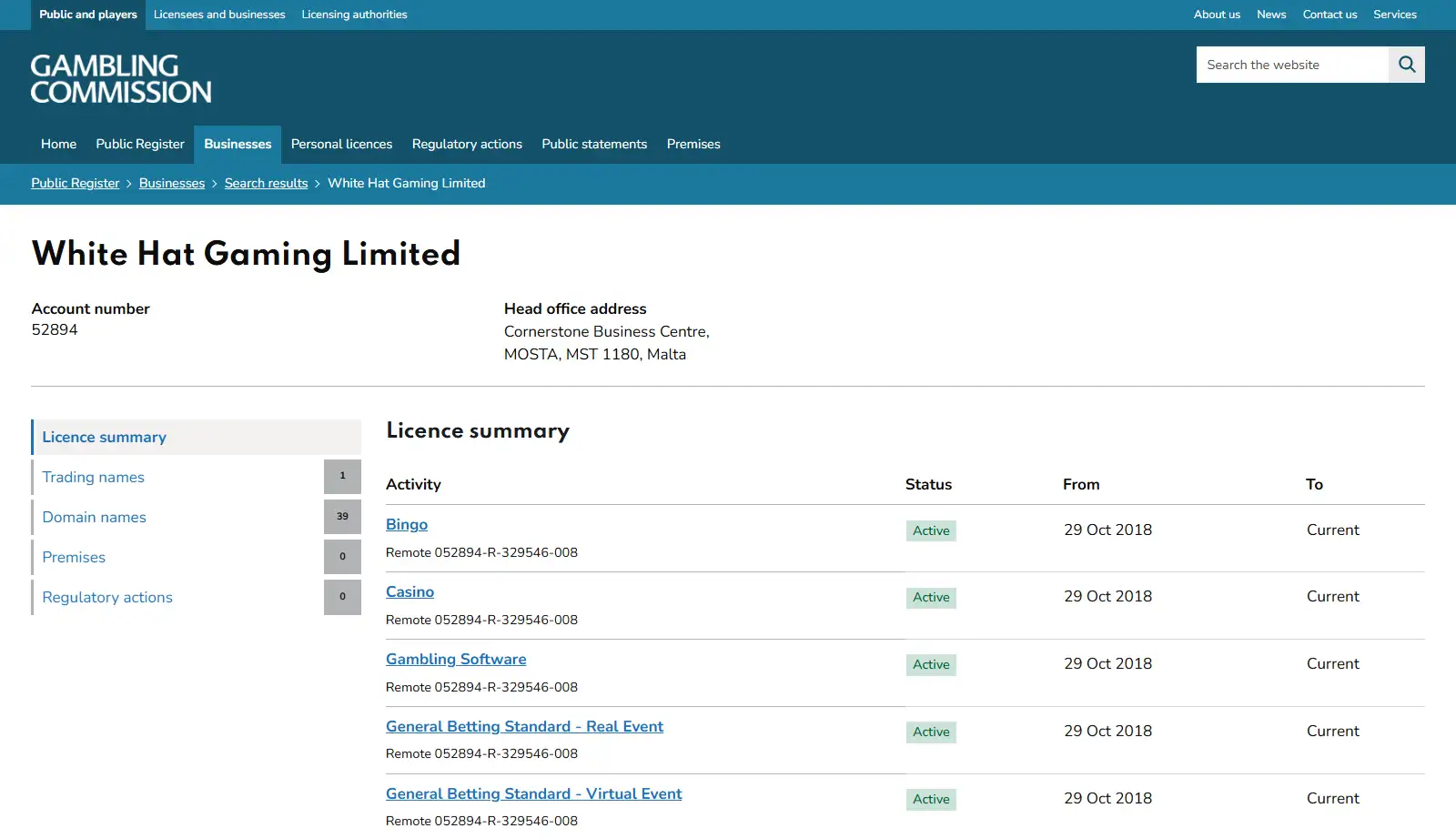Image resolution: width=1456 pixels, height=838 pixels.
Task: Click account number 52894
Action: pos(55,329)
